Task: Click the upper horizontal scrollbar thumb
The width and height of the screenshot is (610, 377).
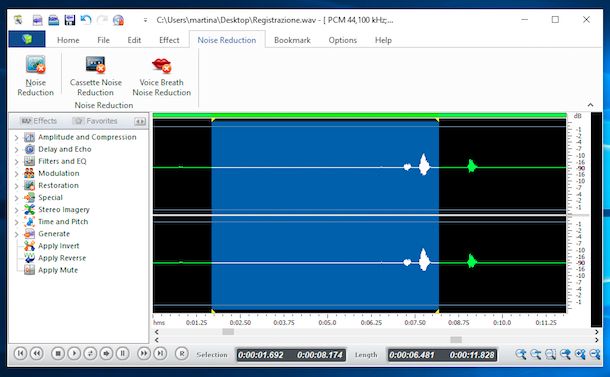Action: [228, 332]
